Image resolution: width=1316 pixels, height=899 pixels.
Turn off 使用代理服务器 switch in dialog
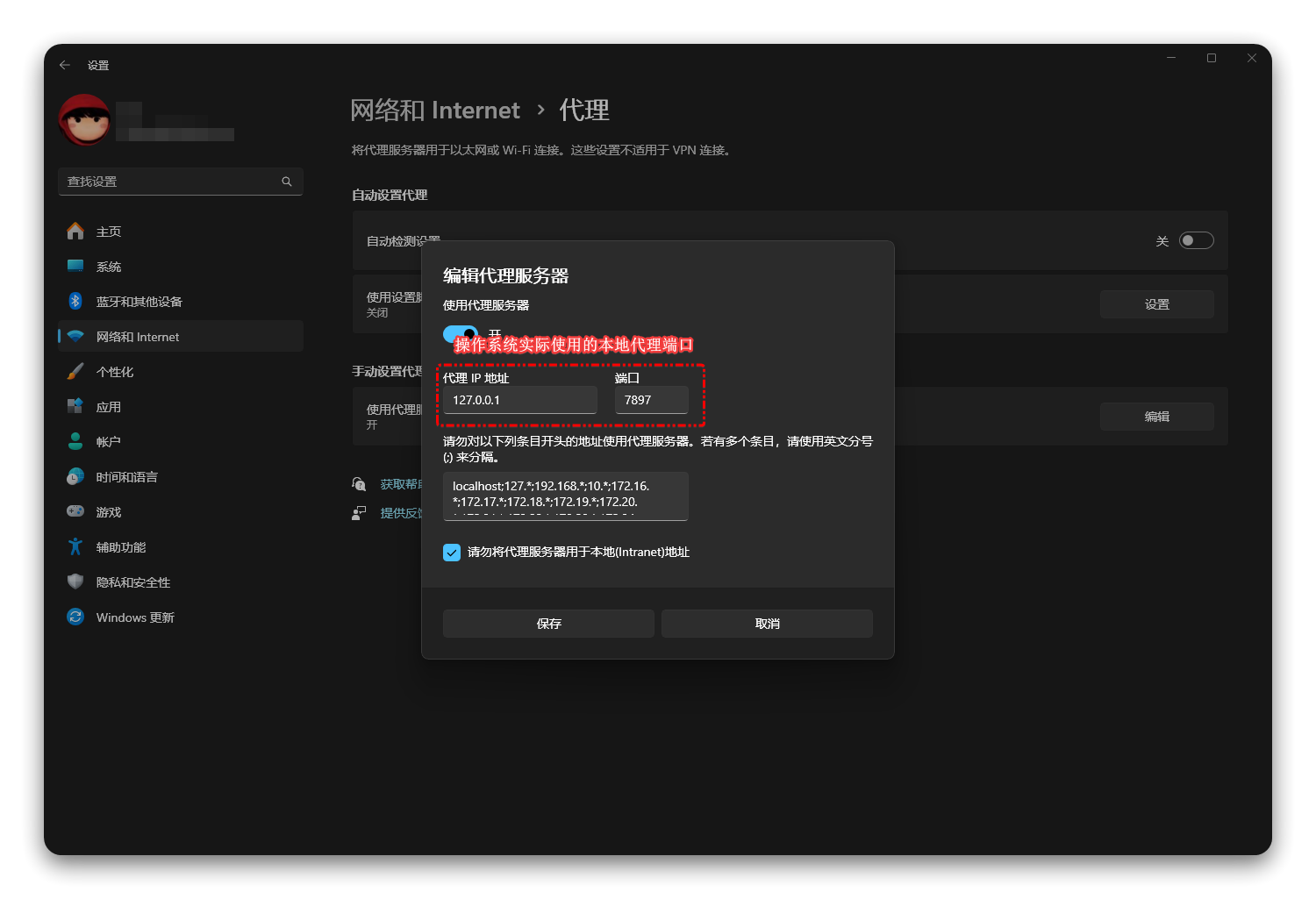pos(461,334)
